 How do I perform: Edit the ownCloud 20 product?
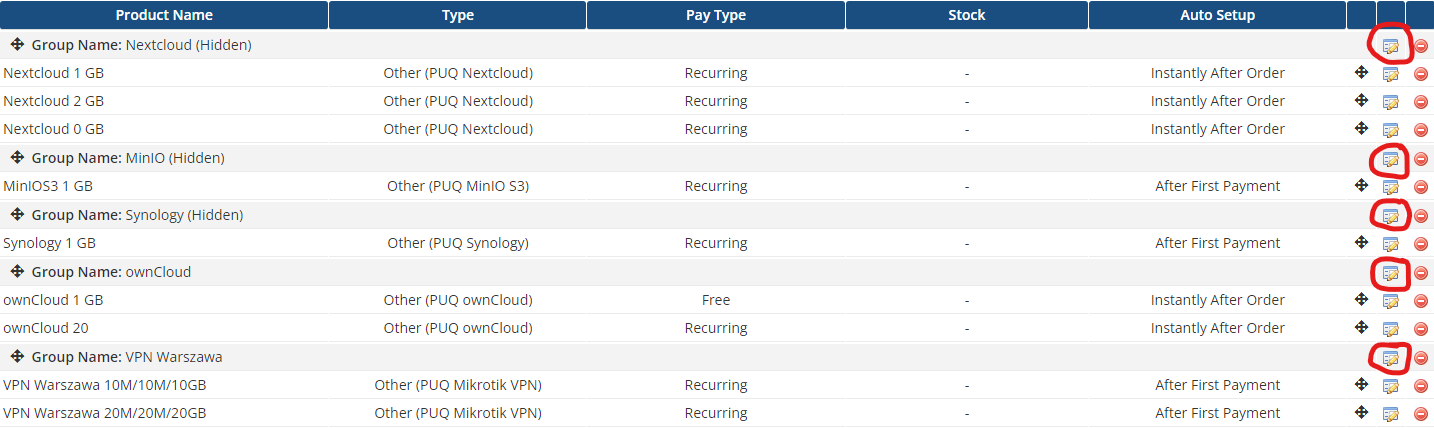(1391, 329)
